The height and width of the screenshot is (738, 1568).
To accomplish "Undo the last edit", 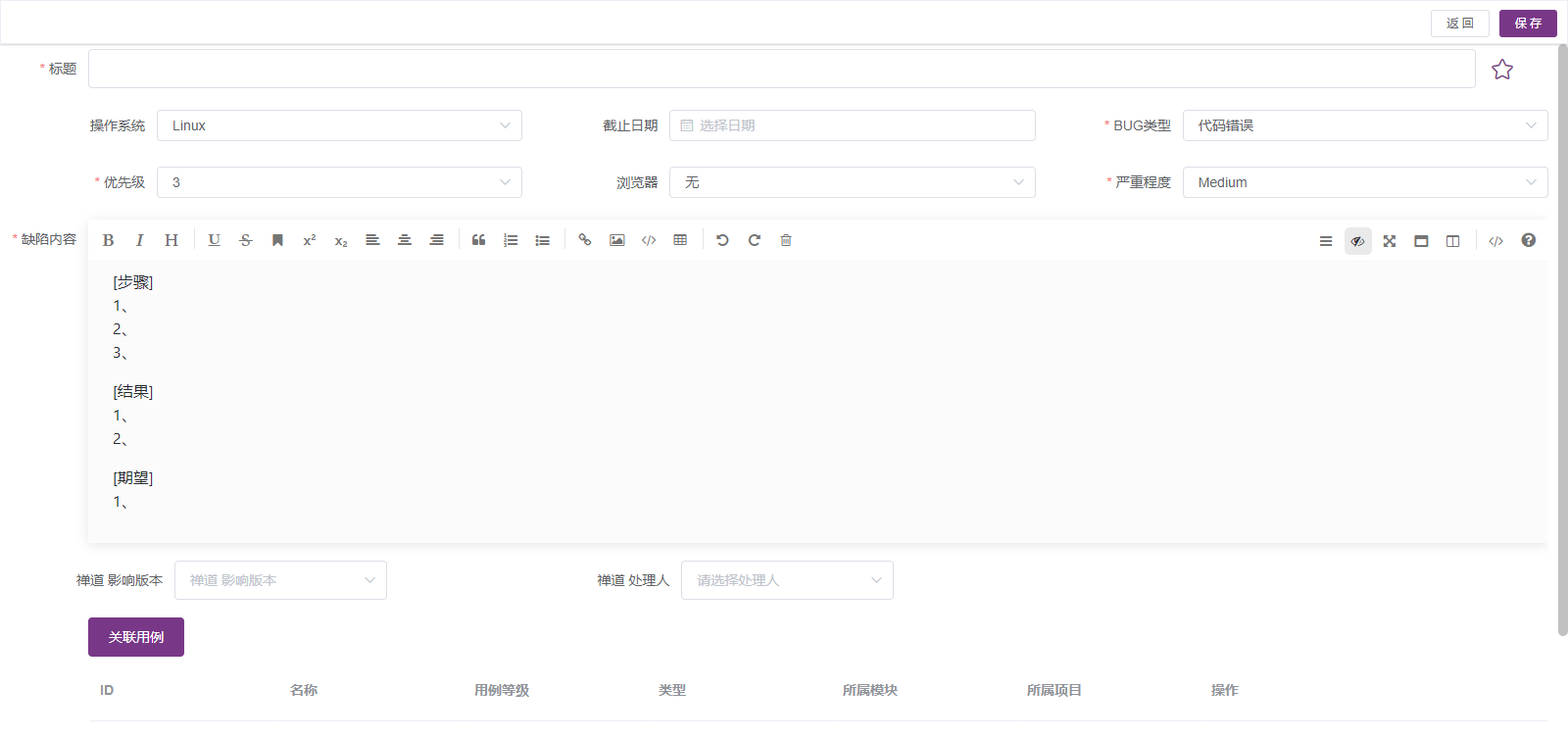I will 722,240.
